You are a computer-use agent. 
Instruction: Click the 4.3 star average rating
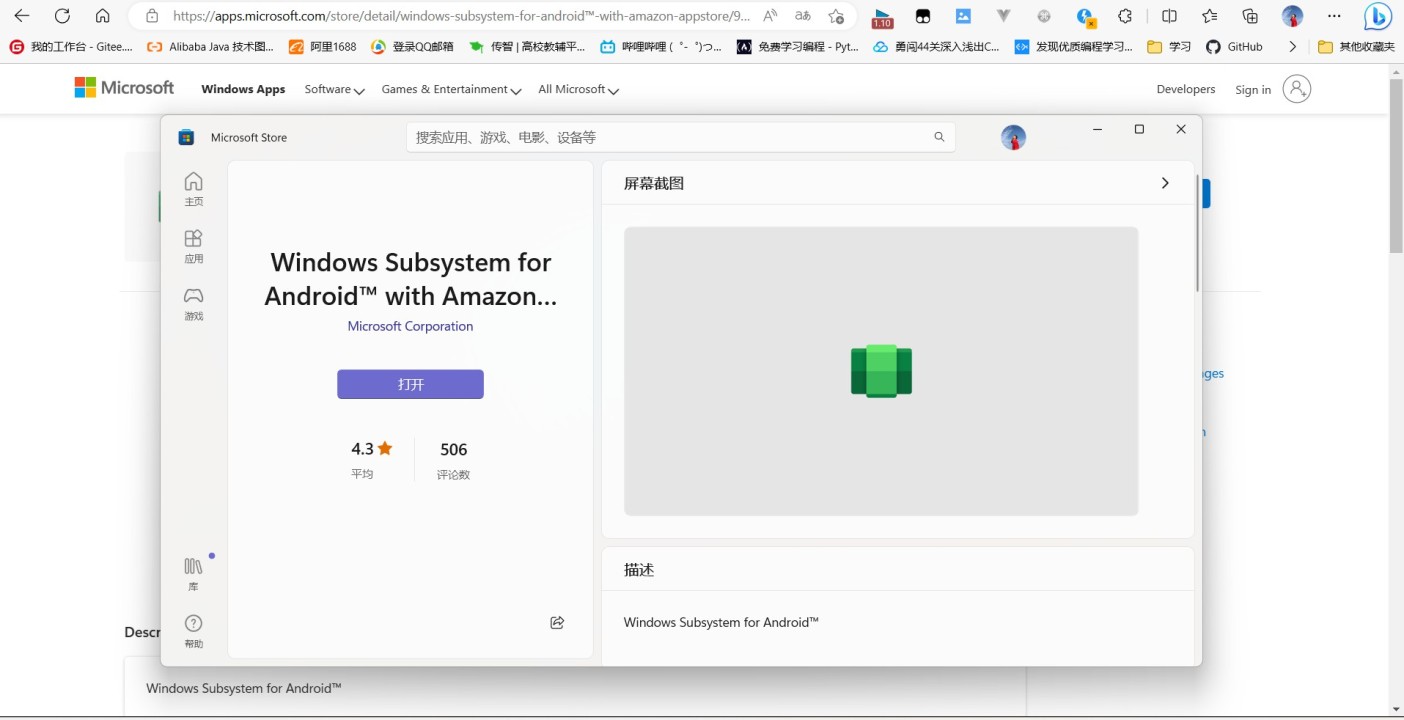coord(372,449)
